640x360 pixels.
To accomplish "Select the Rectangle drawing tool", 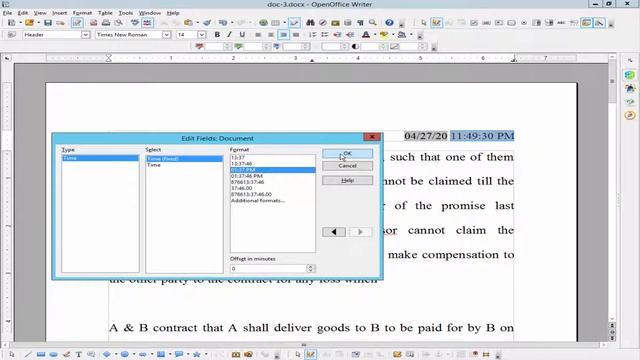I will (x=40, y=354).
